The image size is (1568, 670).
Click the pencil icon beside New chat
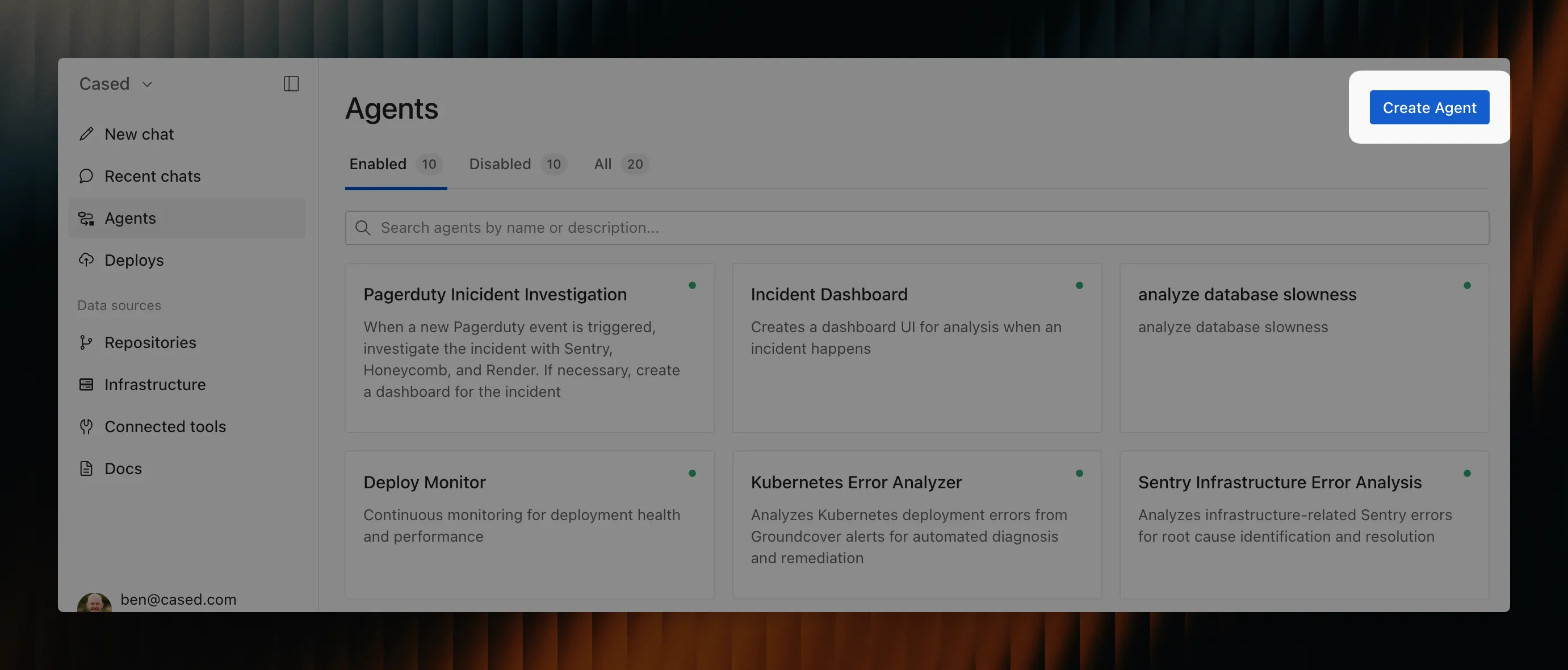[x=86, y=134]
